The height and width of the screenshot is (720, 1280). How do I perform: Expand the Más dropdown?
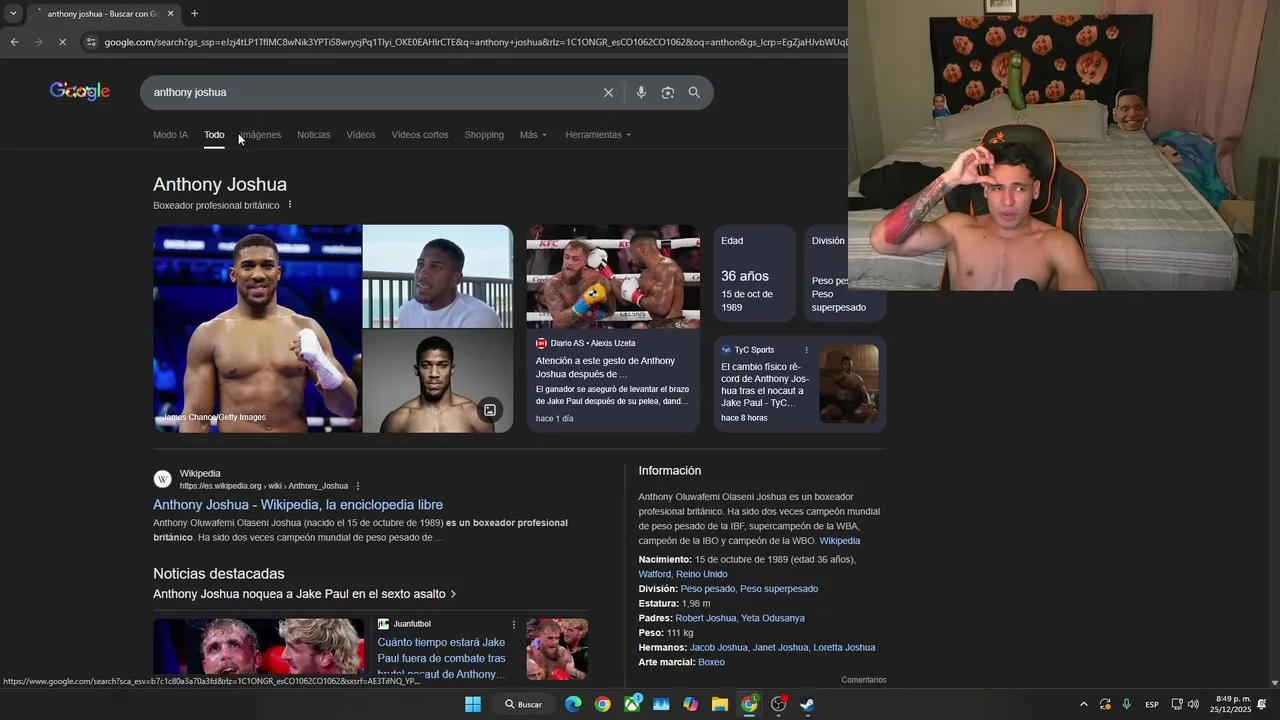click(x=533, y=135)
